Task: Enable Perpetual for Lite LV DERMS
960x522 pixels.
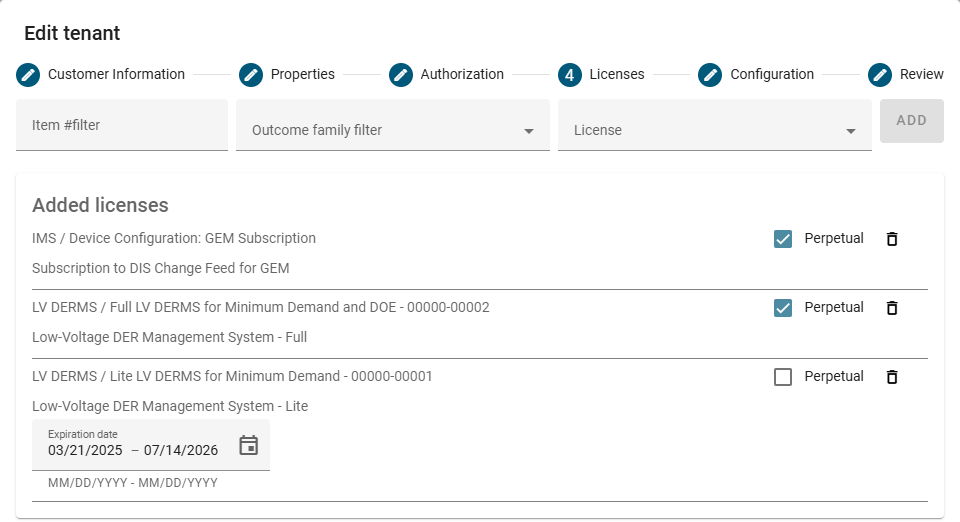Action: click(x=783, y=377)
